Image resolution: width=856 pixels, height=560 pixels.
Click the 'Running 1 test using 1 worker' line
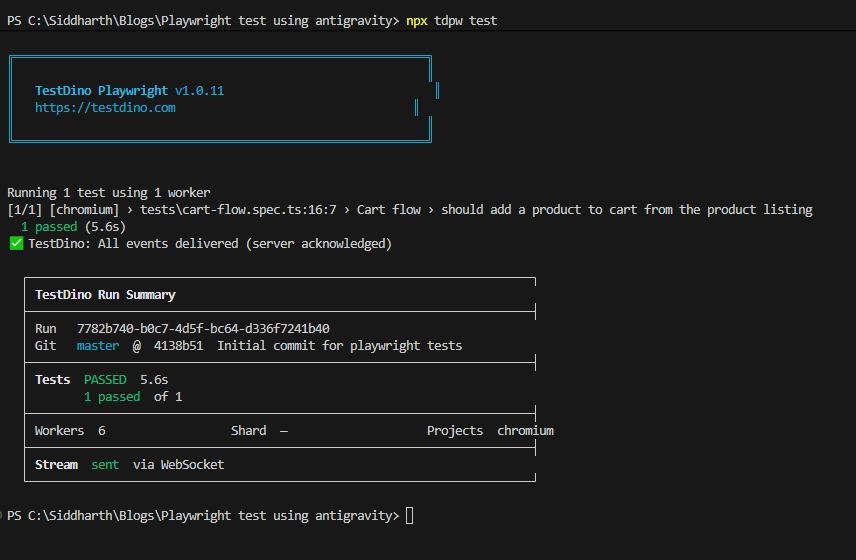tap(108, 193)
